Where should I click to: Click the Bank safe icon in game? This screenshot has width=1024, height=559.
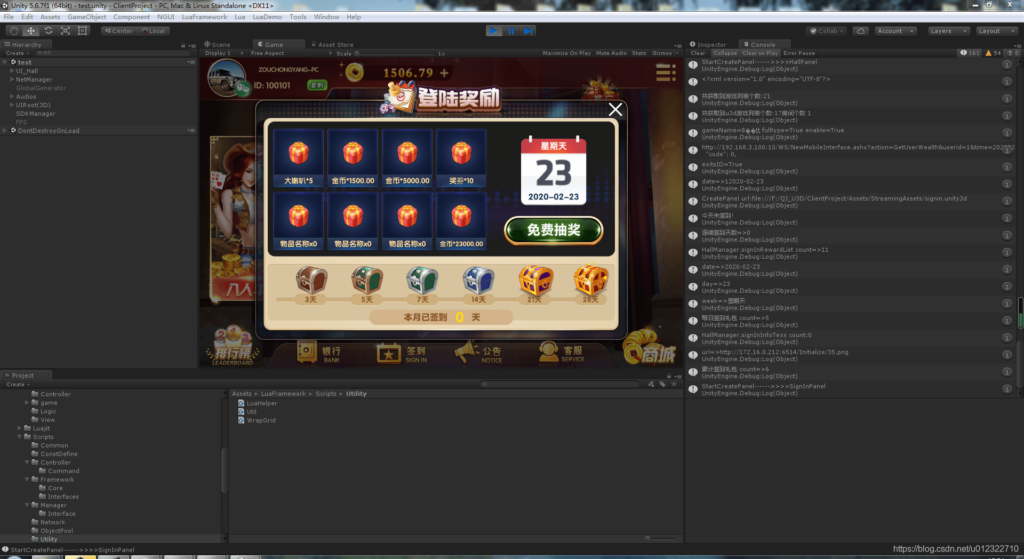(305, 352)
